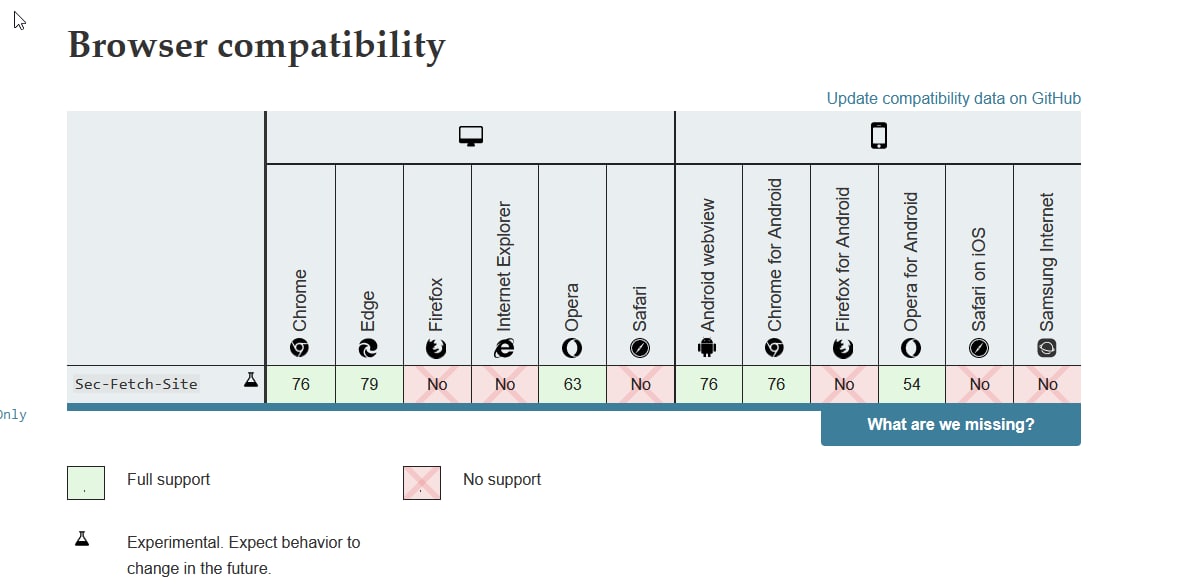Screen dimensions: 1195x585
Task: Click the Chrome browser icon
Action: pyautogui.click(x=300, y=348)
